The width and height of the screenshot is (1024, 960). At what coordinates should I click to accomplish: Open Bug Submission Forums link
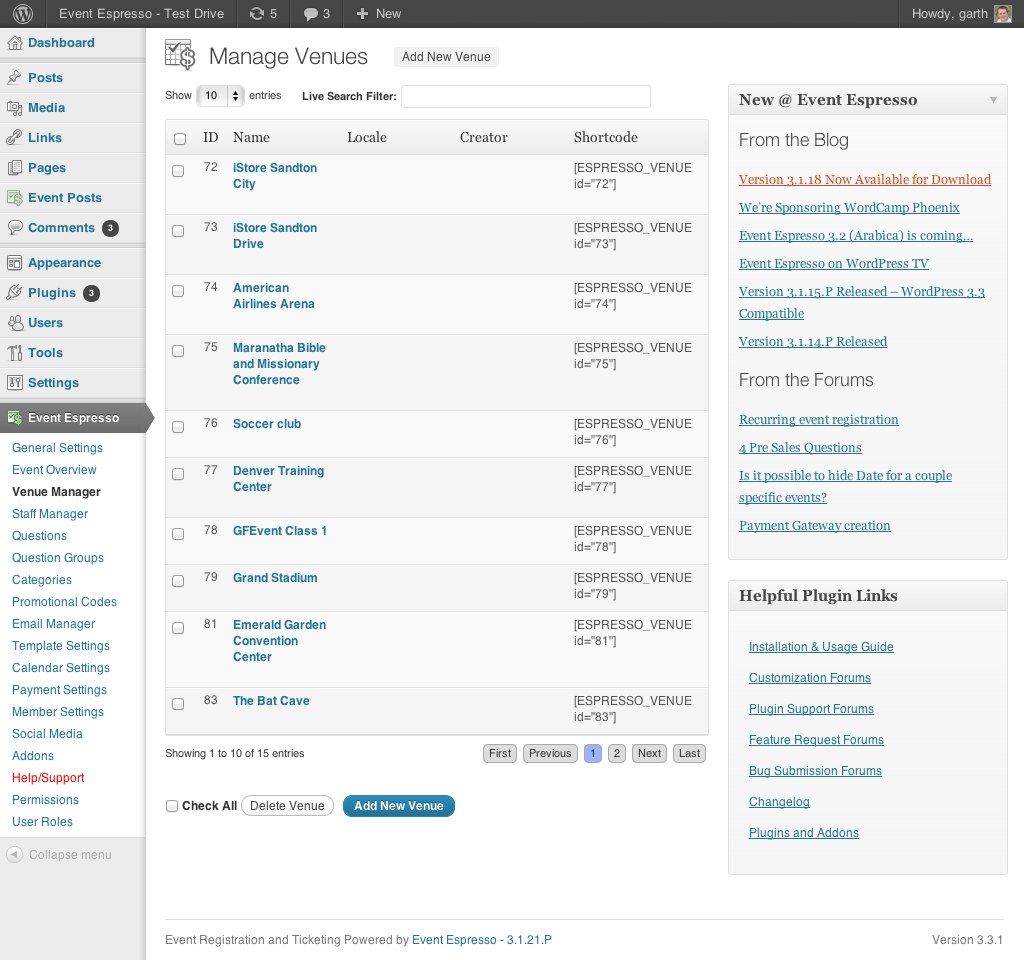[815, 771]
